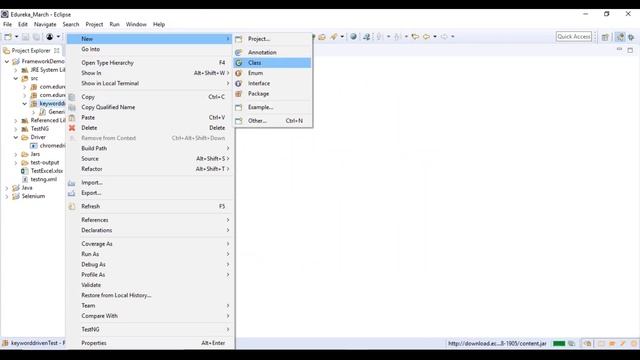The height and width of the screenshot is (360, 640).
Task: Open the New wizard dropdown arrow
Action: (16, 37)
